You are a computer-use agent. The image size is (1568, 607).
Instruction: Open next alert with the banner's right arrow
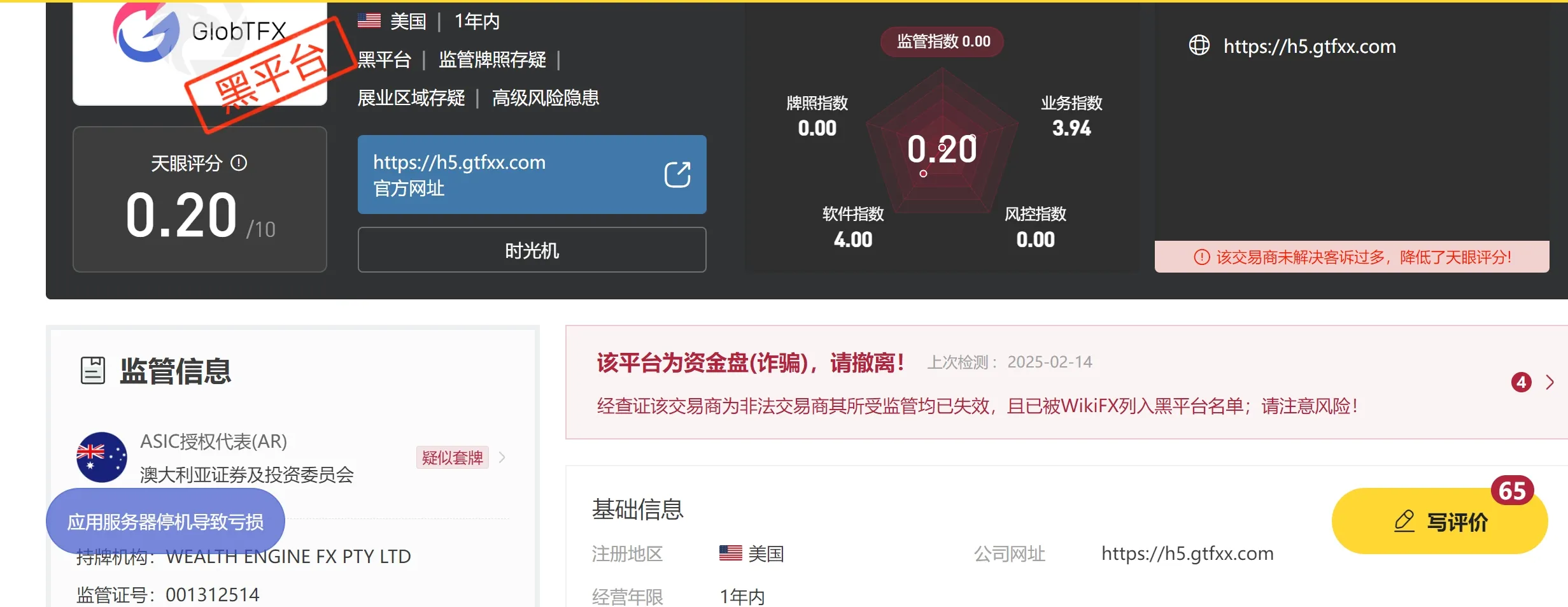click(1550, 382)
